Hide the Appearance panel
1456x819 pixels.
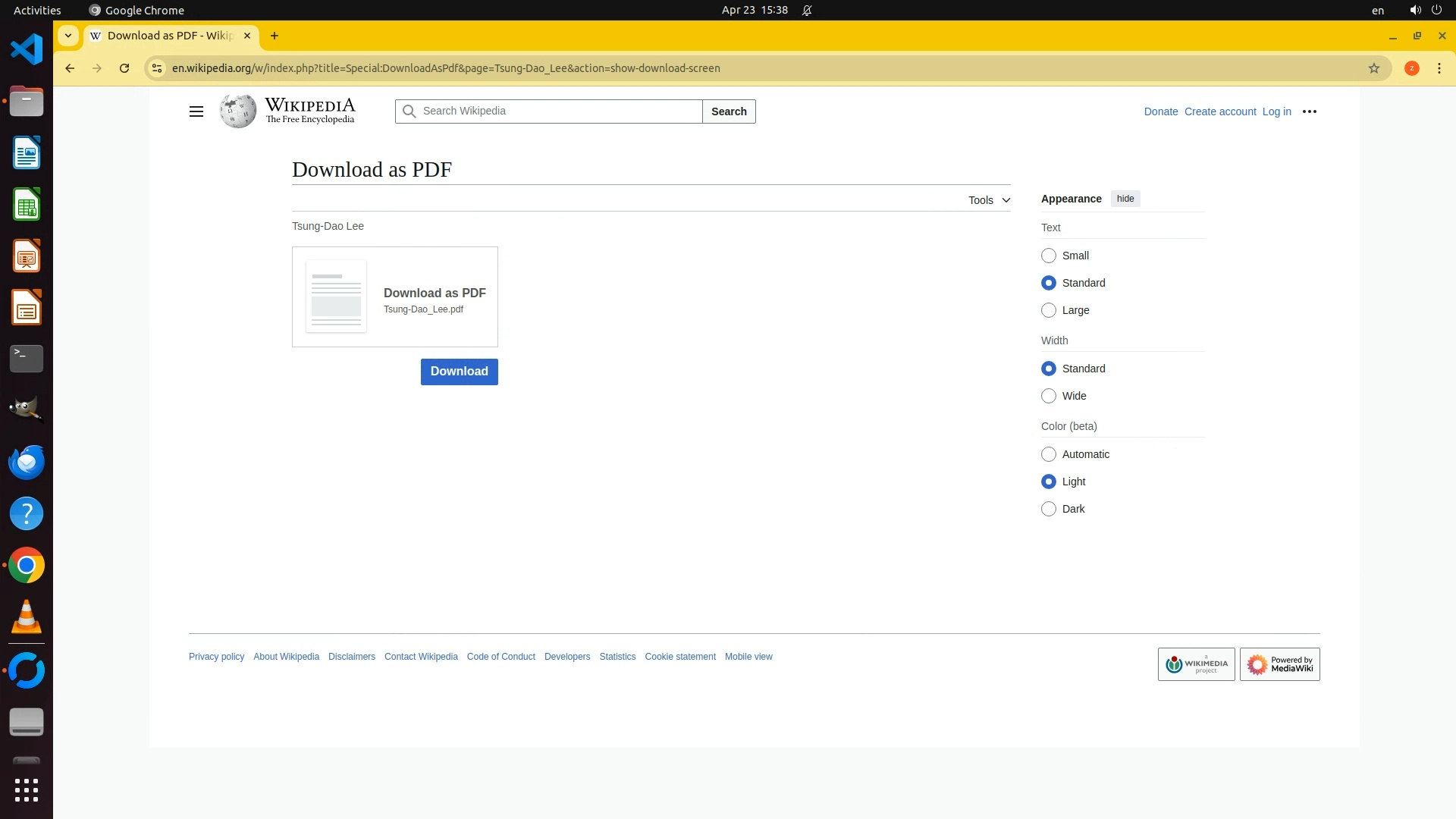pyautogui.click(x=1125, y=199)
